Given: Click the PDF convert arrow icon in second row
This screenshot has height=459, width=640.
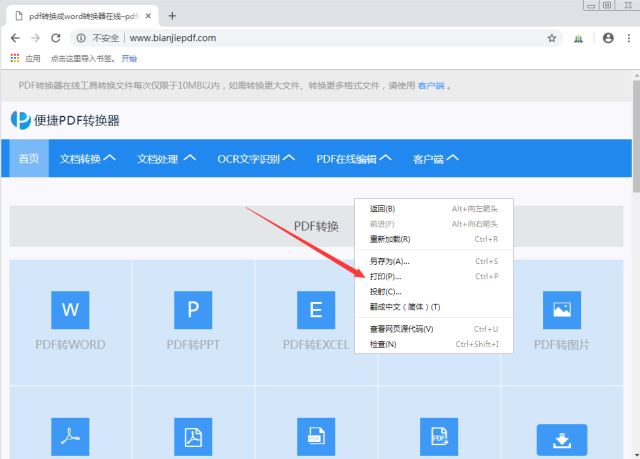Looking at the screenshot, I should coord(439,437).
